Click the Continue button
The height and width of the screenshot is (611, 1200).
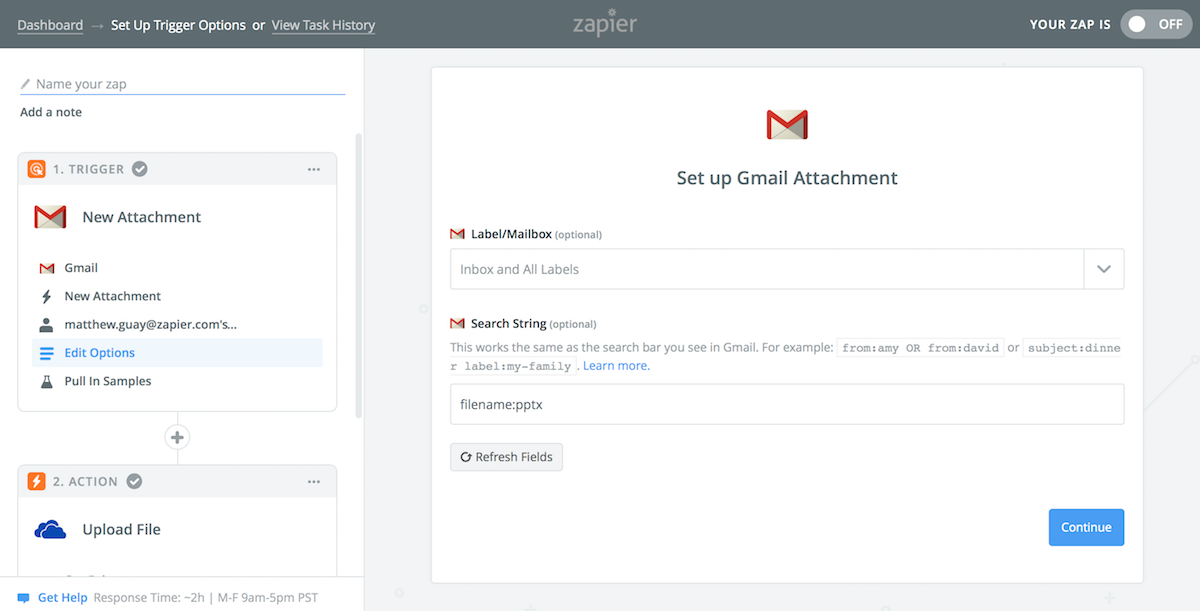tap(1086, 527)
